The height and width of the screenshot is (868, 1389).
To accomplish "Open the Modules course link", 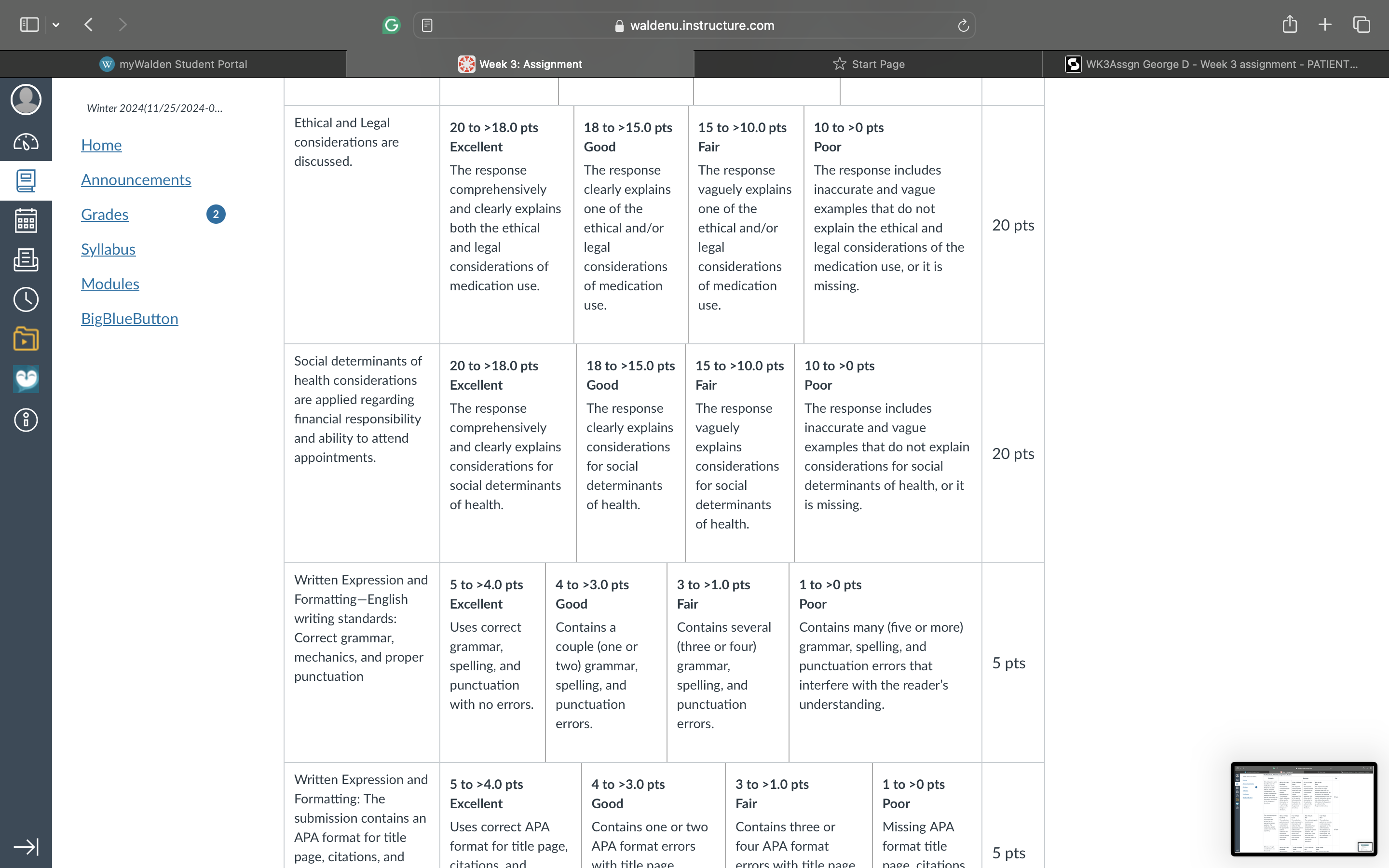I will pos(110,284).
